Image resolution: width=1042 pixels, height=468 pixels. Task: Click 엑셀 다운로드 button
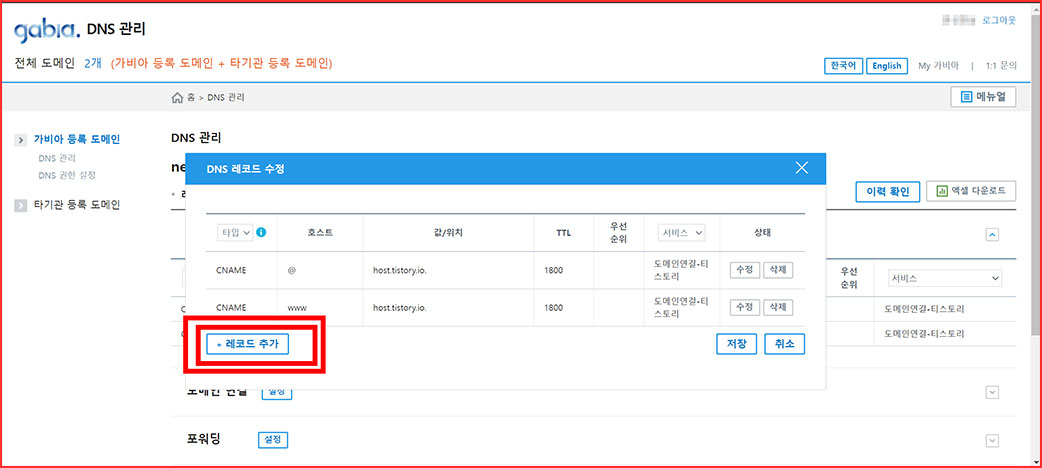pyautogui.click(x=971, y=191)
